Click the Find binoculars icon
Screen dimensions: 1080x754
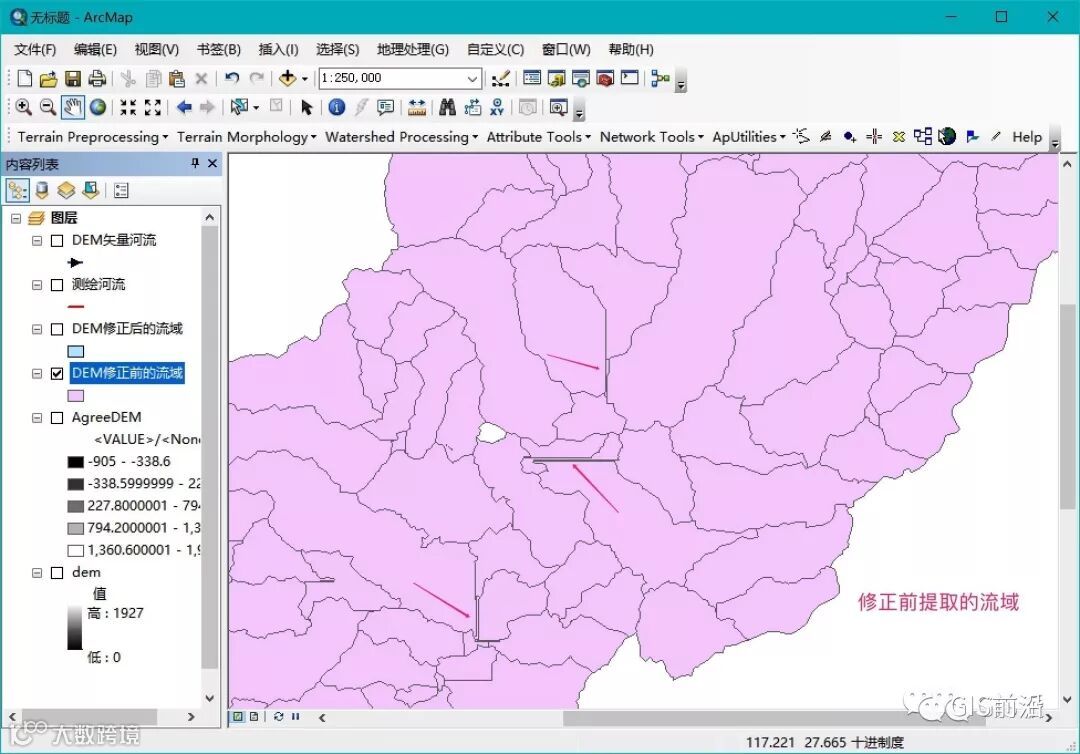(x=448, y=107)
